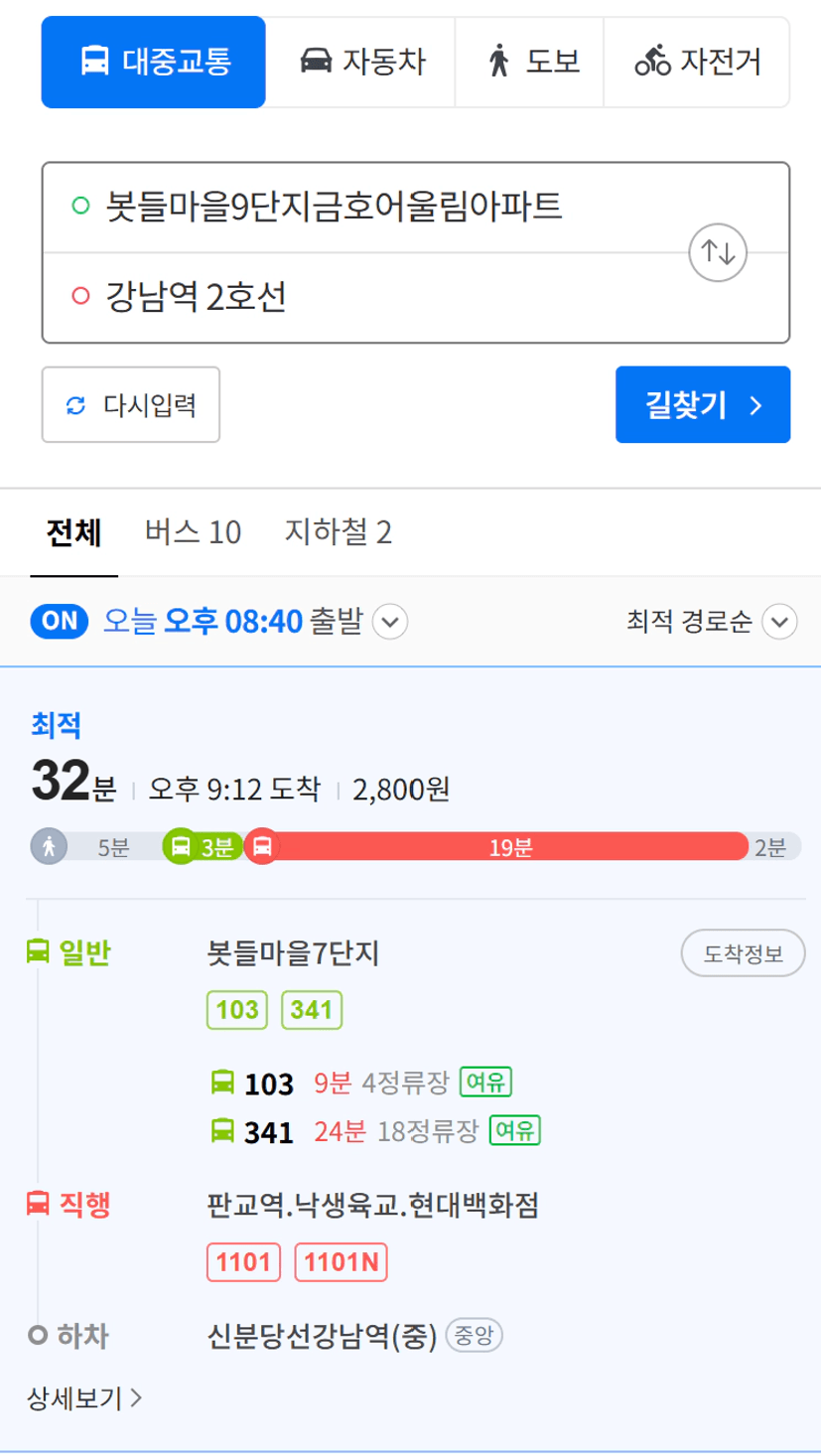This screenshot has height=1456, width=821.
Task: Click the gray walking icon on route bar
Action: (49, 847)
